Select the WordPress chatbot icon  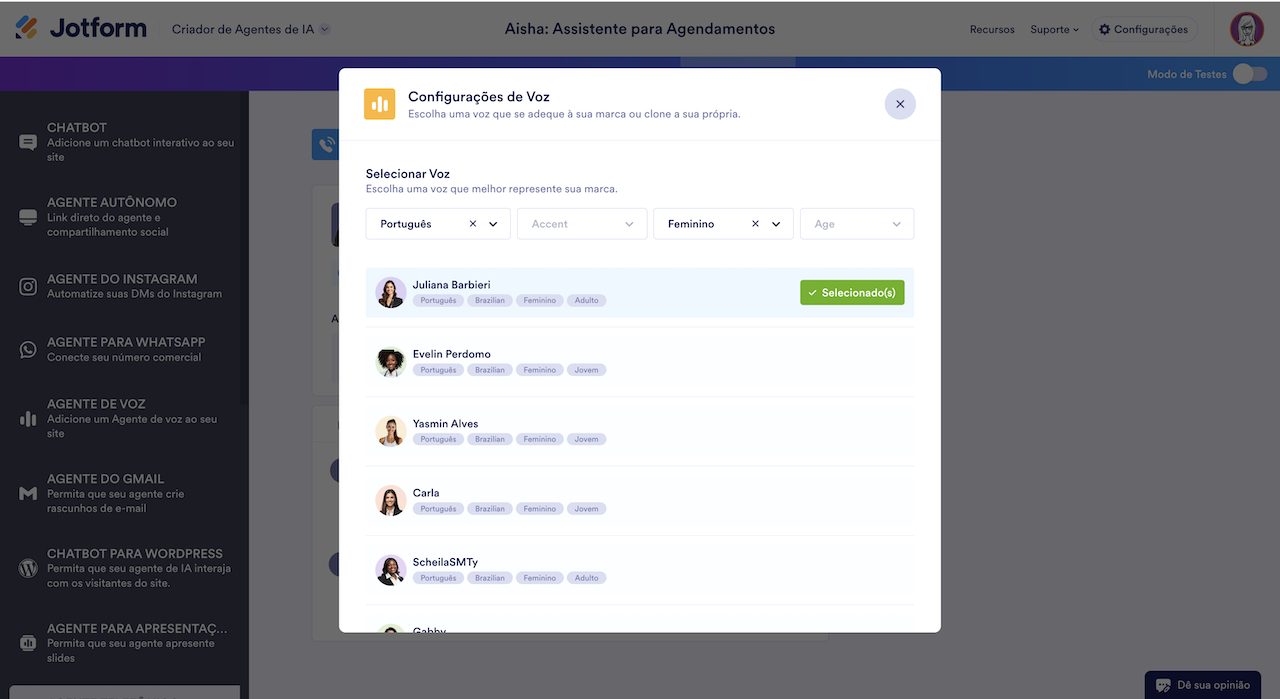[28, 568]
